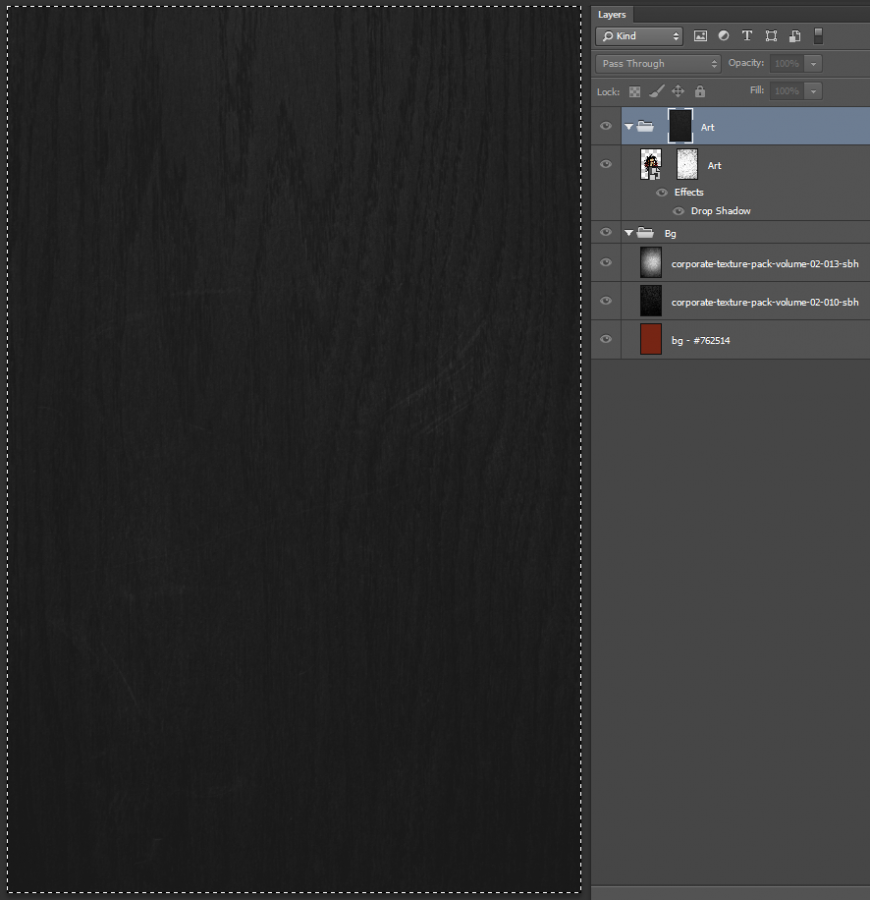
Task: Click the Art layer mask thumbnail
Action: [x=686, y=164]
